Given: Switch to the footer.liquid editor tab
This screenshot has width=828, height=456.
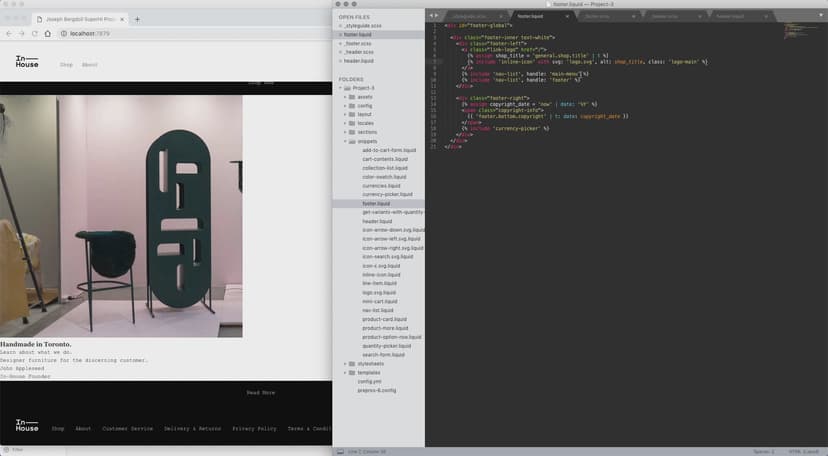Looking at the screenshot, I should point(530,16).
